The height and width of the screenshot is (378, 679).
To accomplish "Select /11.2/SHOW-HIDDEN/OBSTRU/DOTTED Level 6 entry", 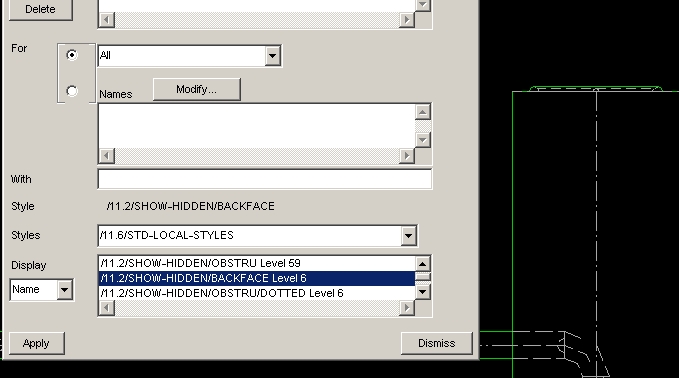I will [257, 293].
